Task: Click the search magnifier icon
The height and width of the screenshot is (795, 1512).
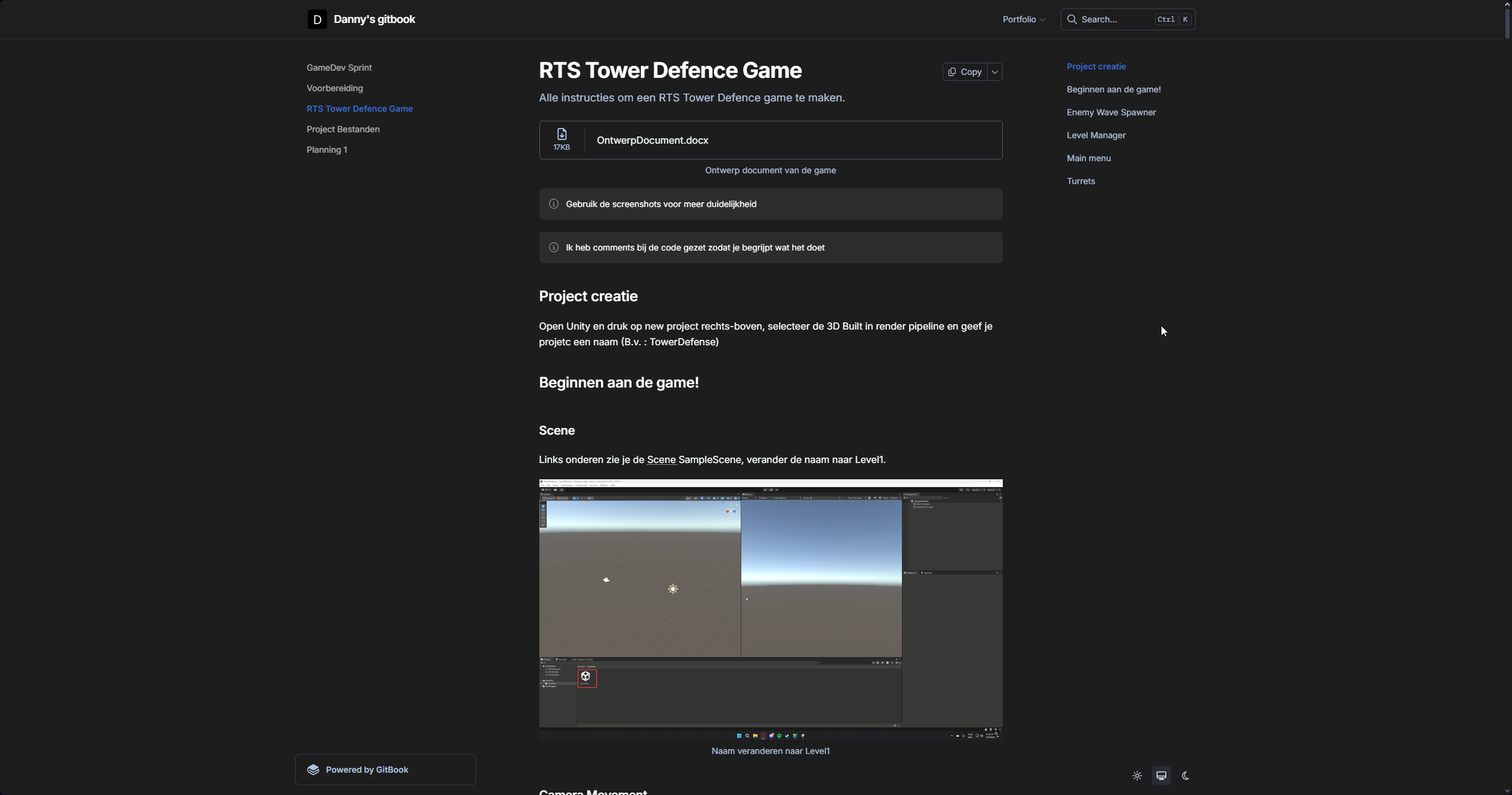Action: tap(1072, 19)
